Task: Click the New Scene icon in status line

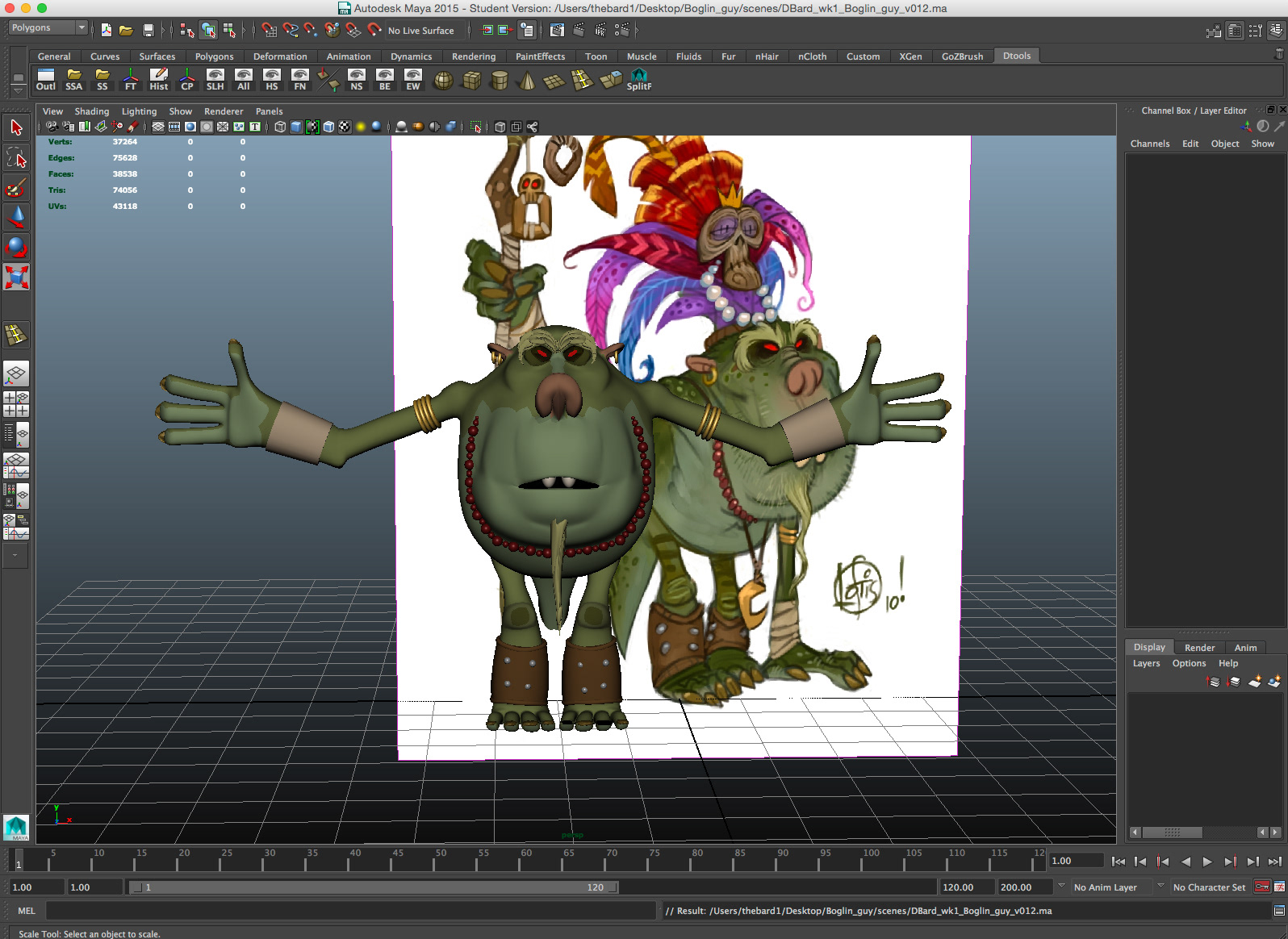Action: pyautogui.click(x=107, y=30)
